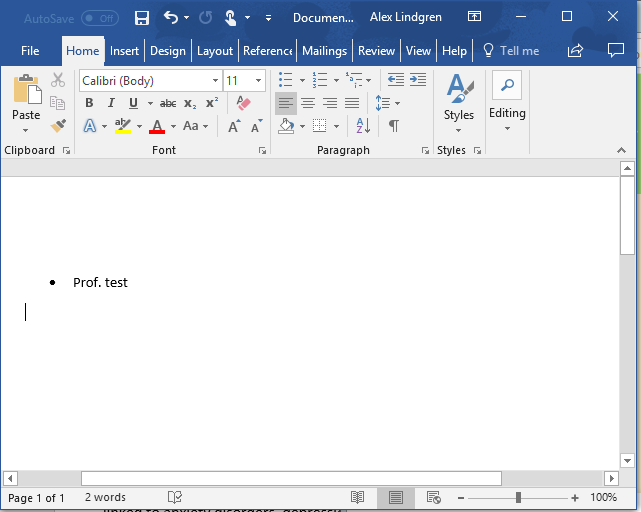The width and height of the screenshot is (641, 512).
Task: Open Customize Quick Access Toolbar dropdown
Action: 268,18
